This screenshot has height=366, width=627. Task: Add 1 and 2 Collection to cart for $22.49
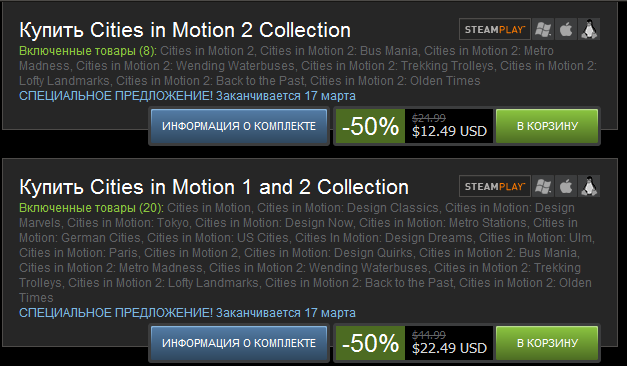click(x=547, y=343)
